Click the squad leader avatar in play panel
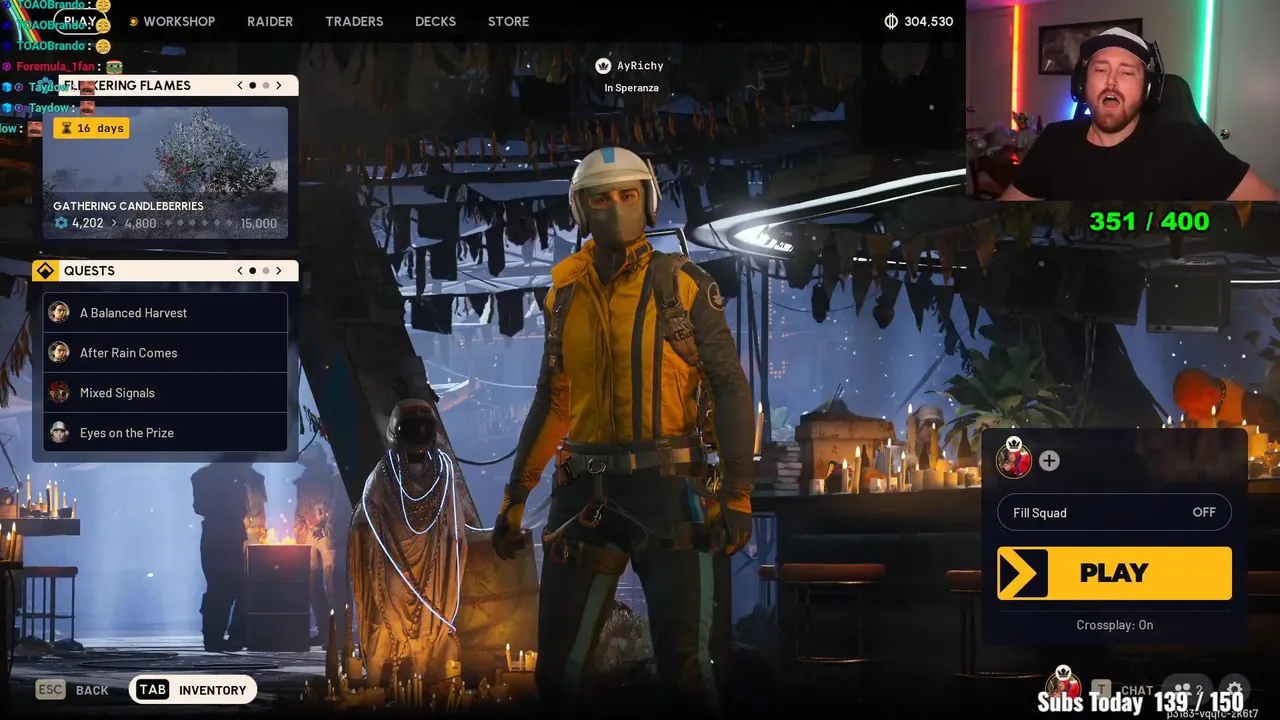 (1014, 459)
